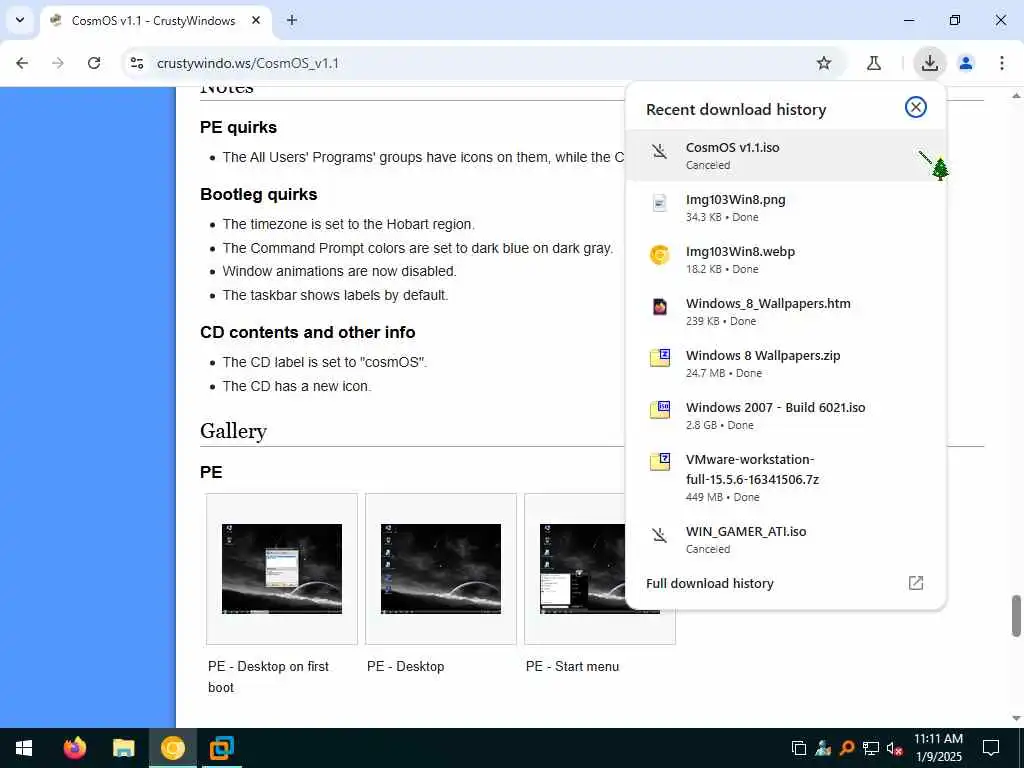Open Windows 2007 - Build 6021.iso download
Viewport: 1024px width, 768px height.
(x=786, y=415)
